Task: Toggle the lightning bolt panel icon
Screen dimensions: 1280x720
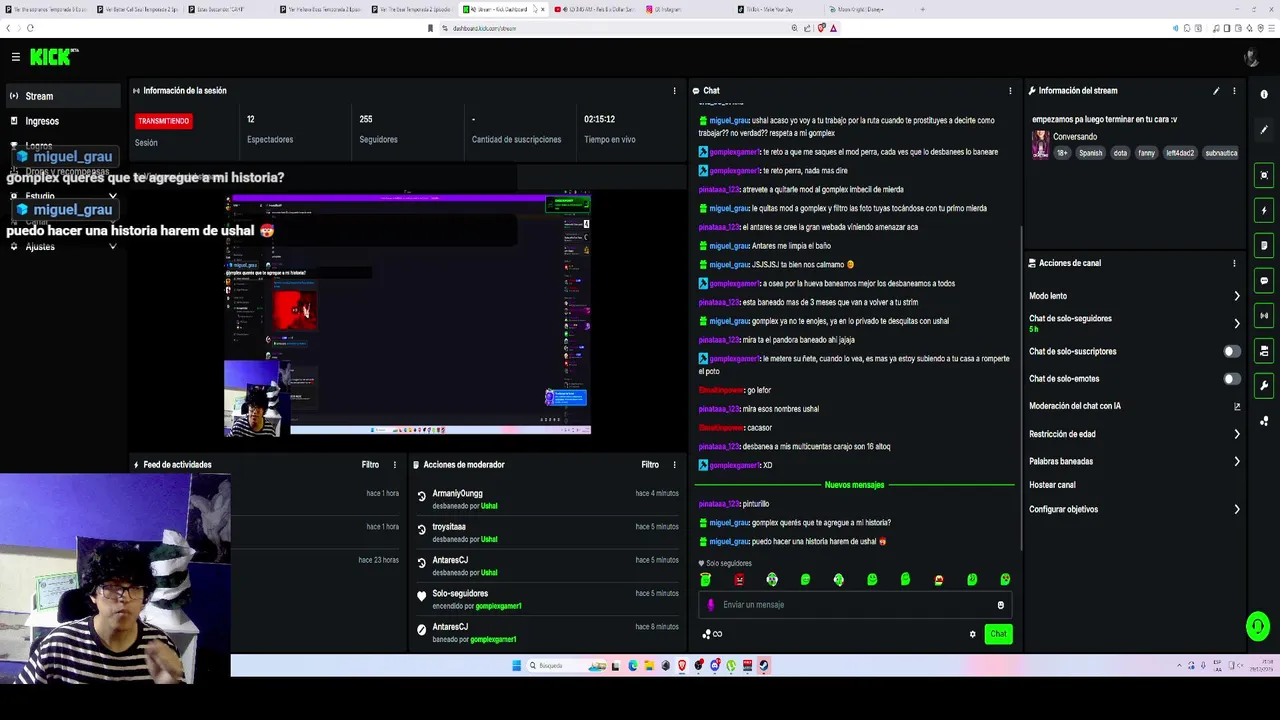Action: point(1264,211)
